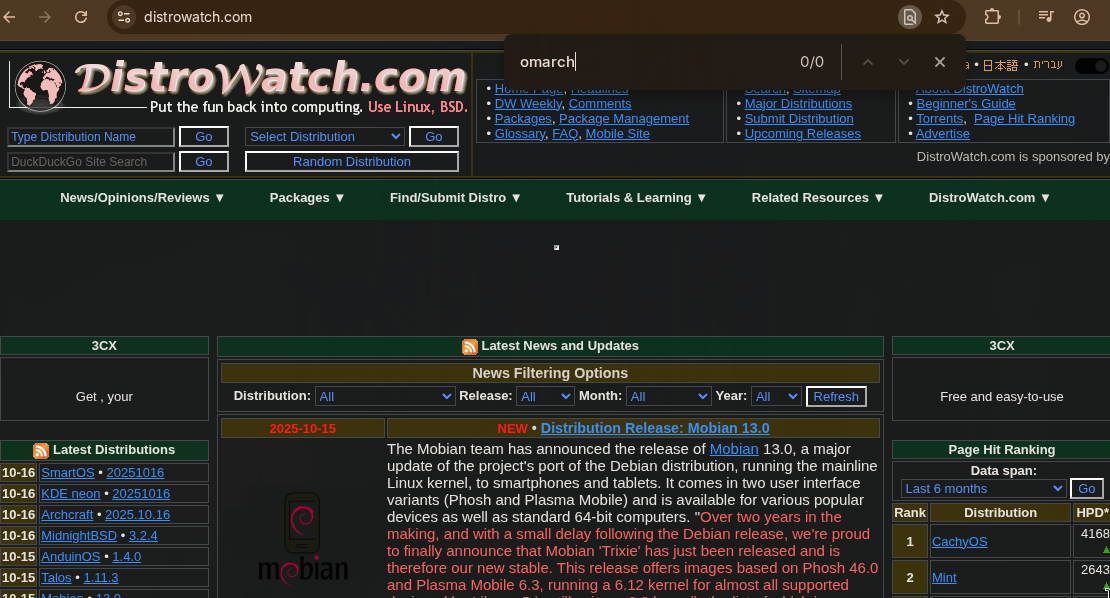
Task: Open the Glossary link
Action: click(520, 134)
